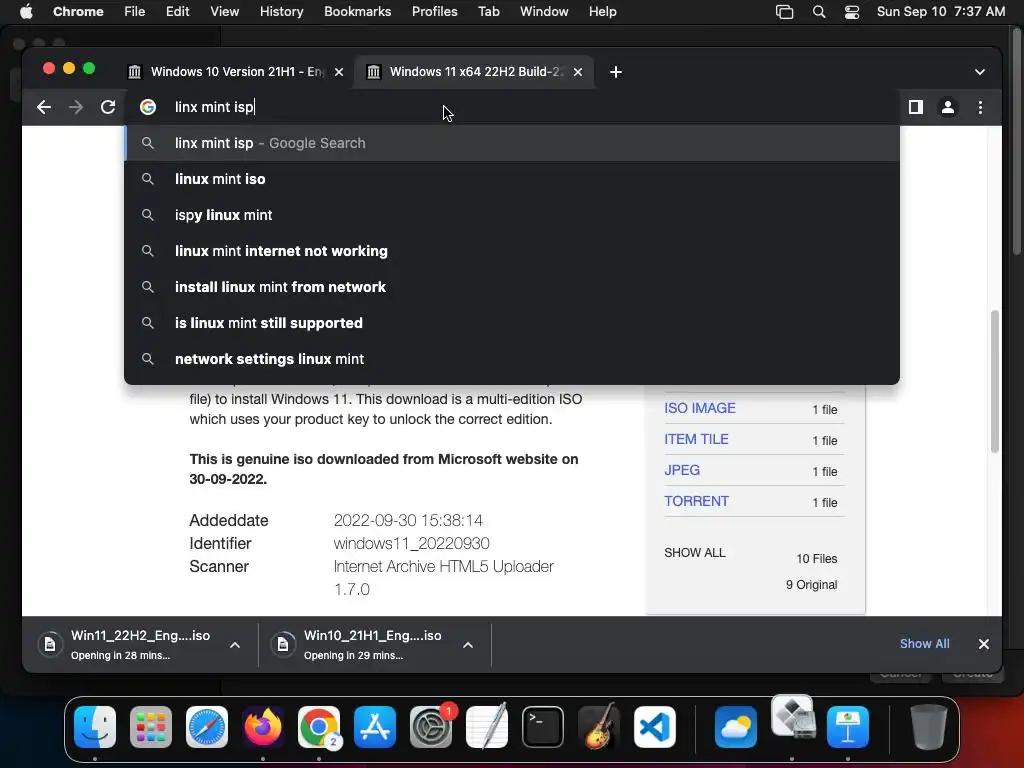Viewport: 1024px width, 768px height.
Task: Select 'install linux mint from network' suggestion
Action: click(x=512, y=287)
